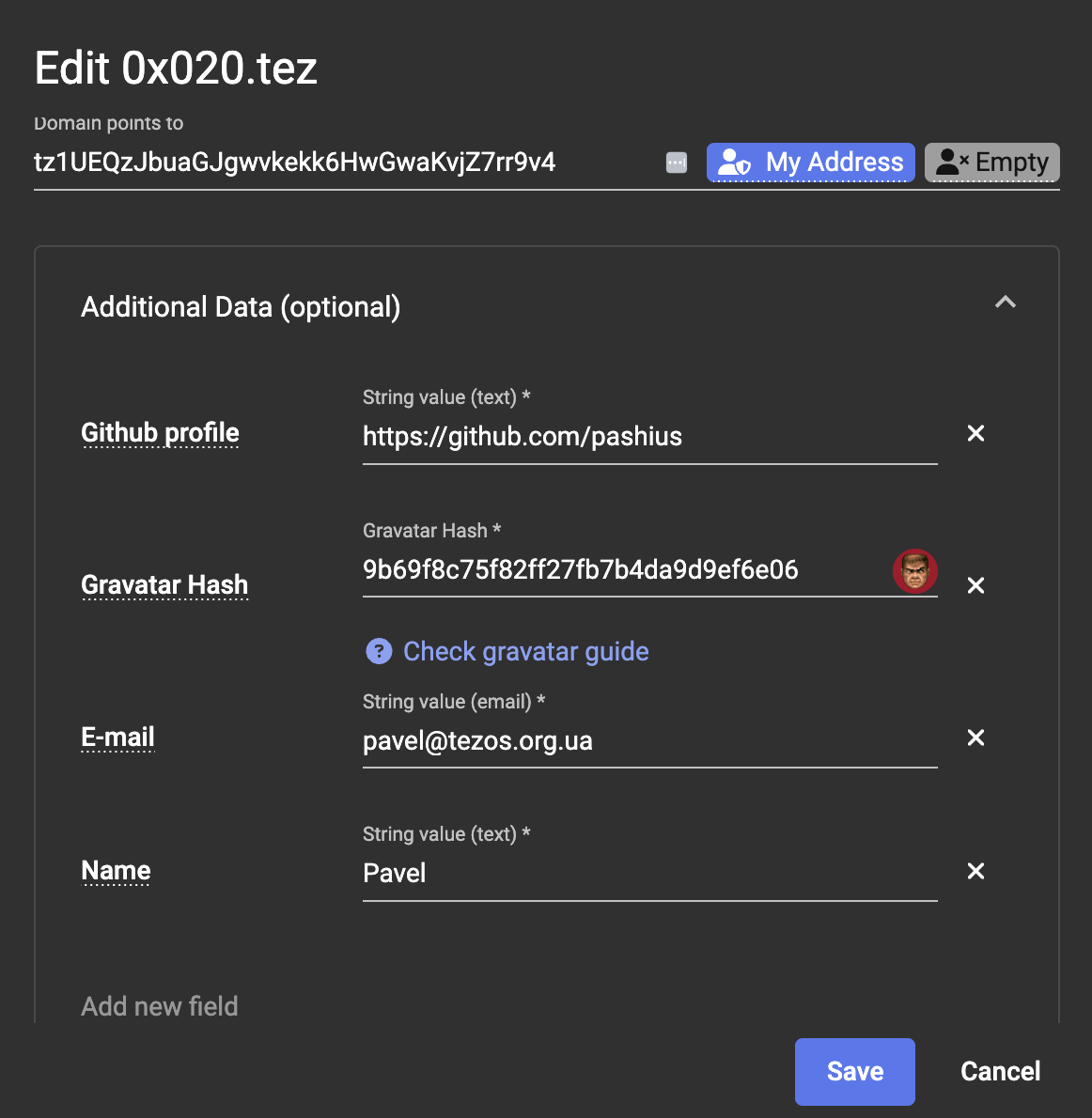This screenshot has height=1118, width=1092.
Task: Click the My Address button
Action: coord(810,163)
